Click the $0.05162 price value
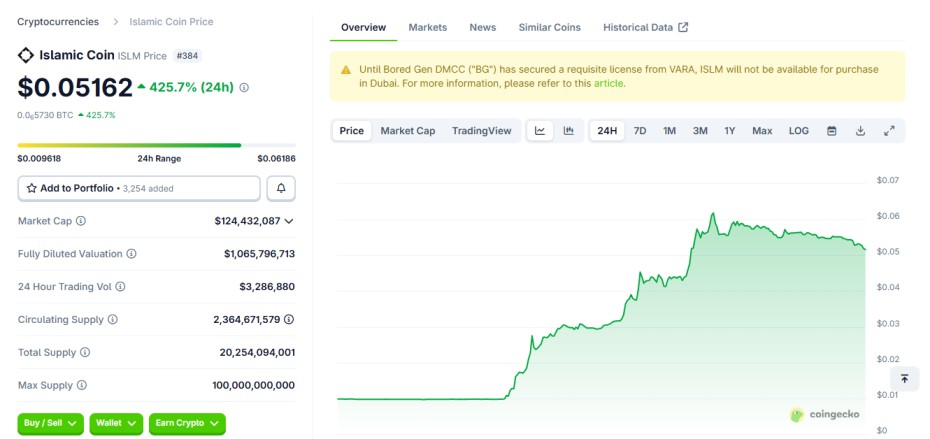Screen dimensions: 930x439 click(75, 88)
